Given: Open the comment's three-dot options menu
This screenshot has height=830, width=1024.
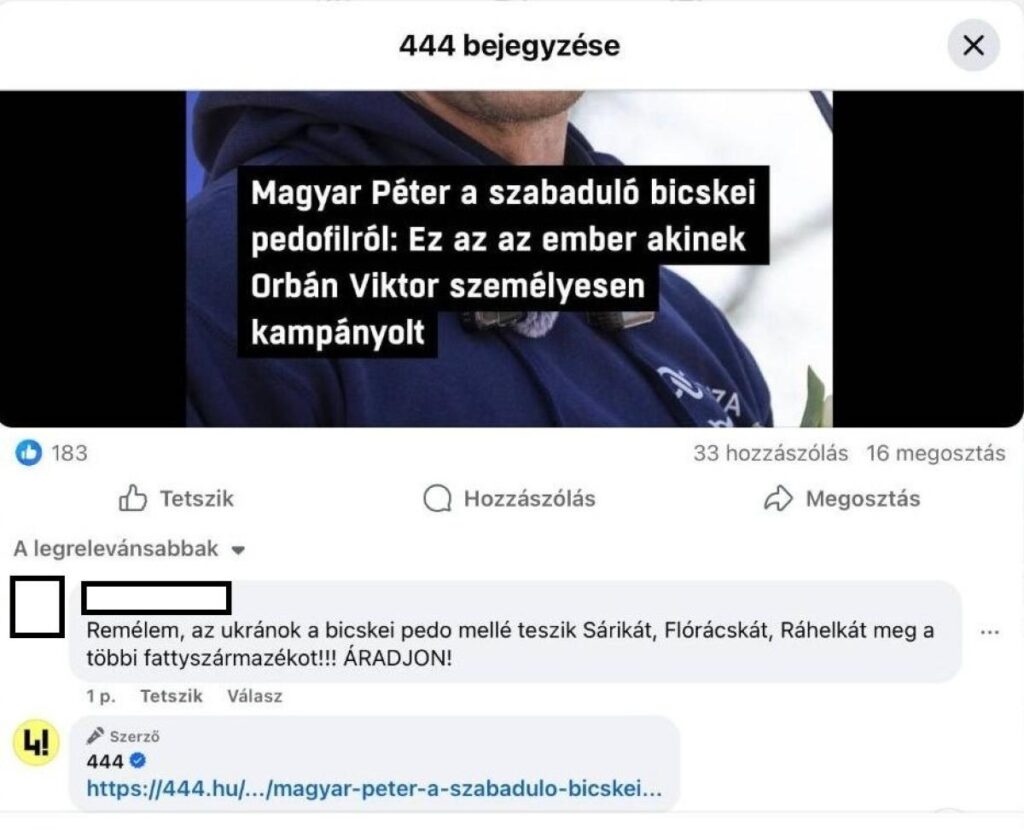Looking at the screenshot, I should [990, 631].
